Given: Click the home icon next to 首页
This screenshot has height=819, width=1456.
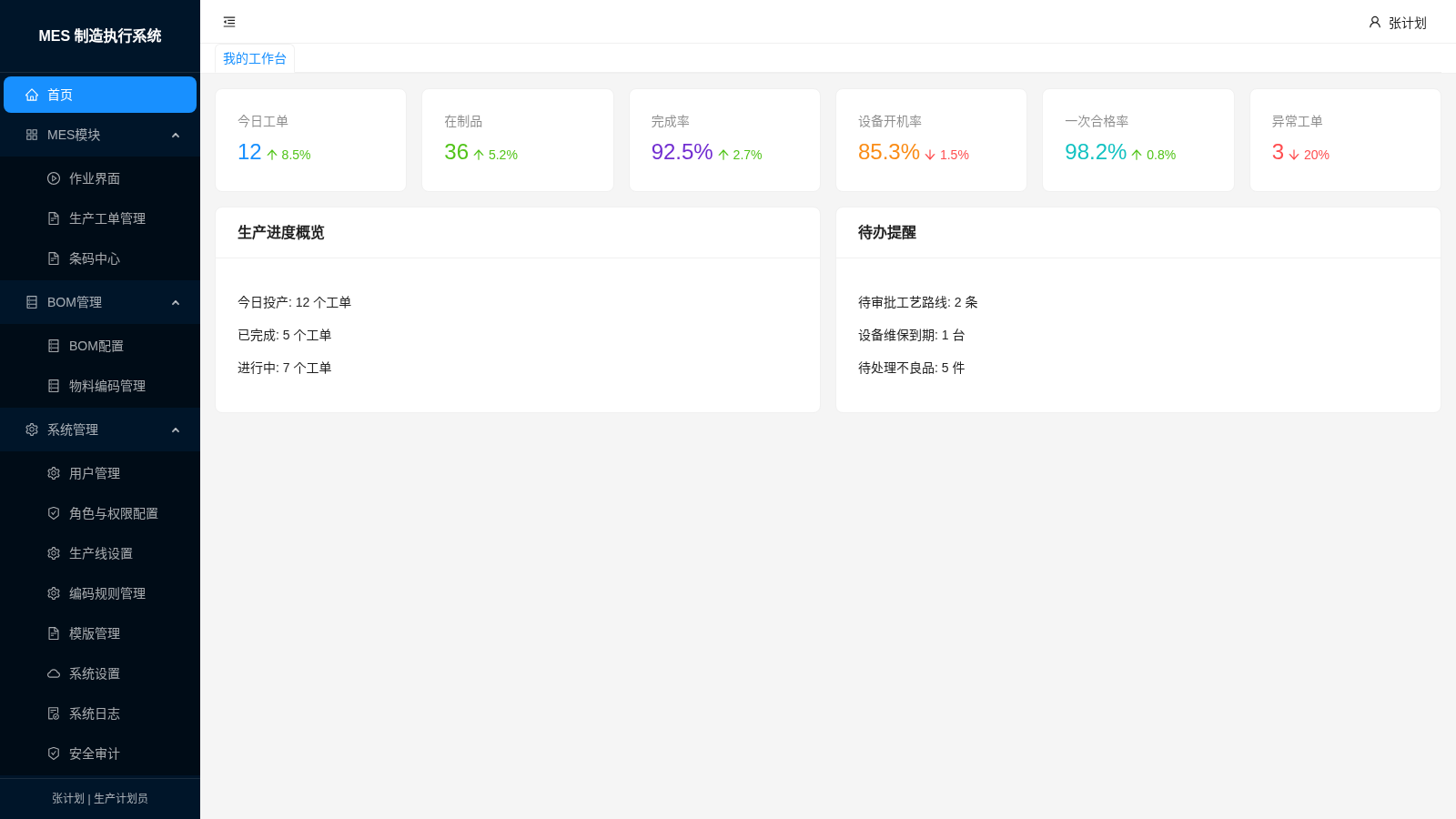Looking at the screenshot, I should tap(32, 95).
